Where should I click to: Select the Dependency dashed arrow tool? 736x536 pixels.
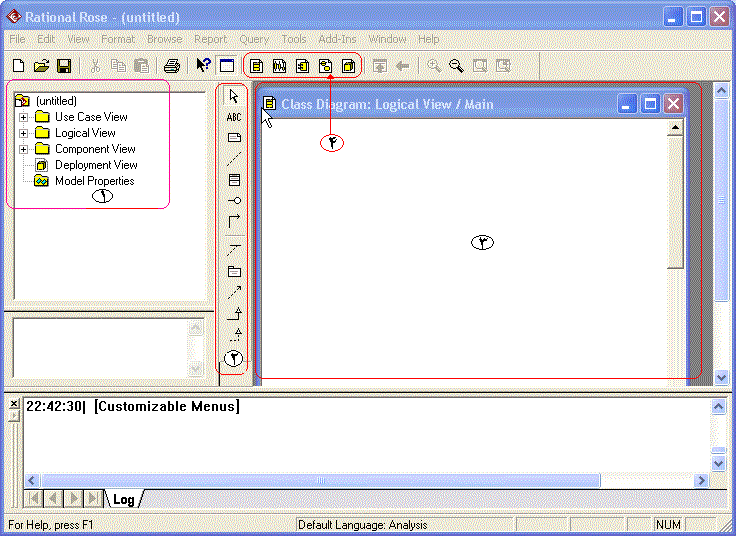pos(234,292)
